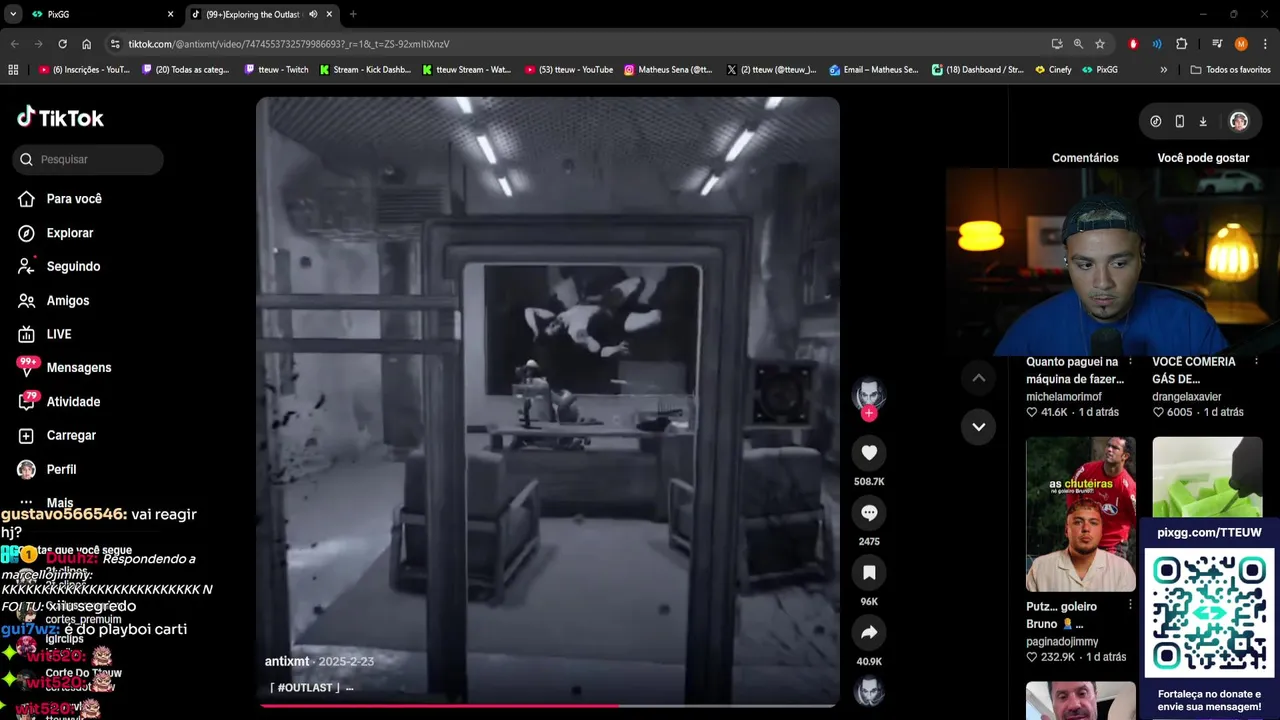Click the TikTok coins icon in the top pill

[x=1156, y=121]
